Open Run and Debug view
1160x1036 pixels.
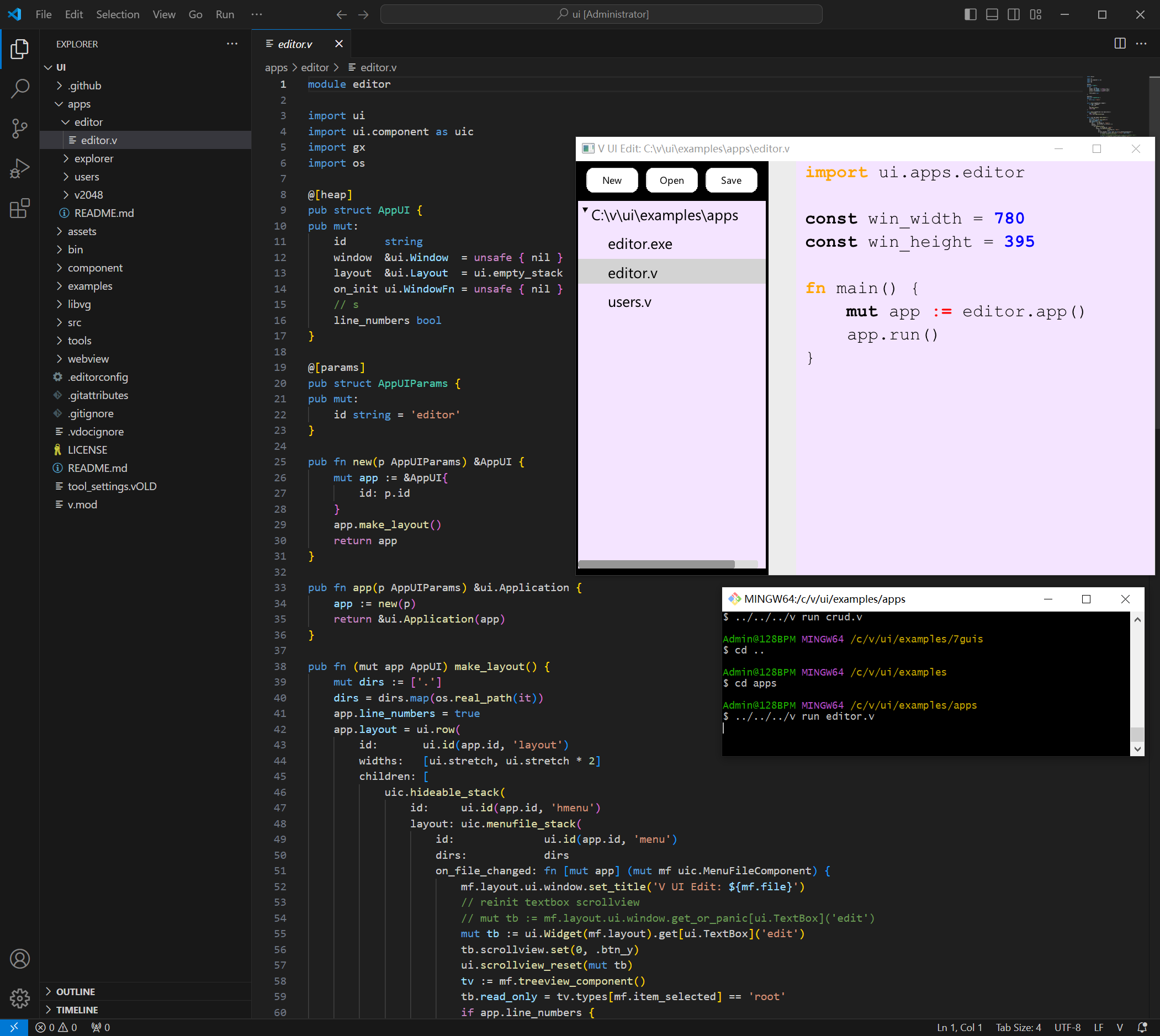pos(20,168)
